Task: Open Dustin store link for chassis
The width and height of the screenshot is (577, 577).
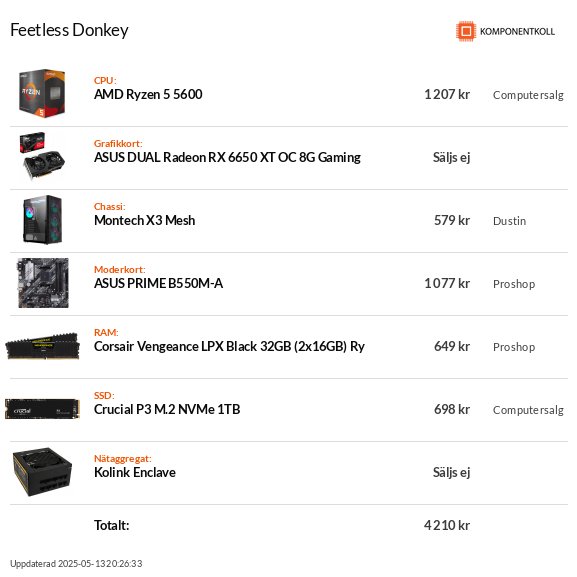Action: coord(509,221)
